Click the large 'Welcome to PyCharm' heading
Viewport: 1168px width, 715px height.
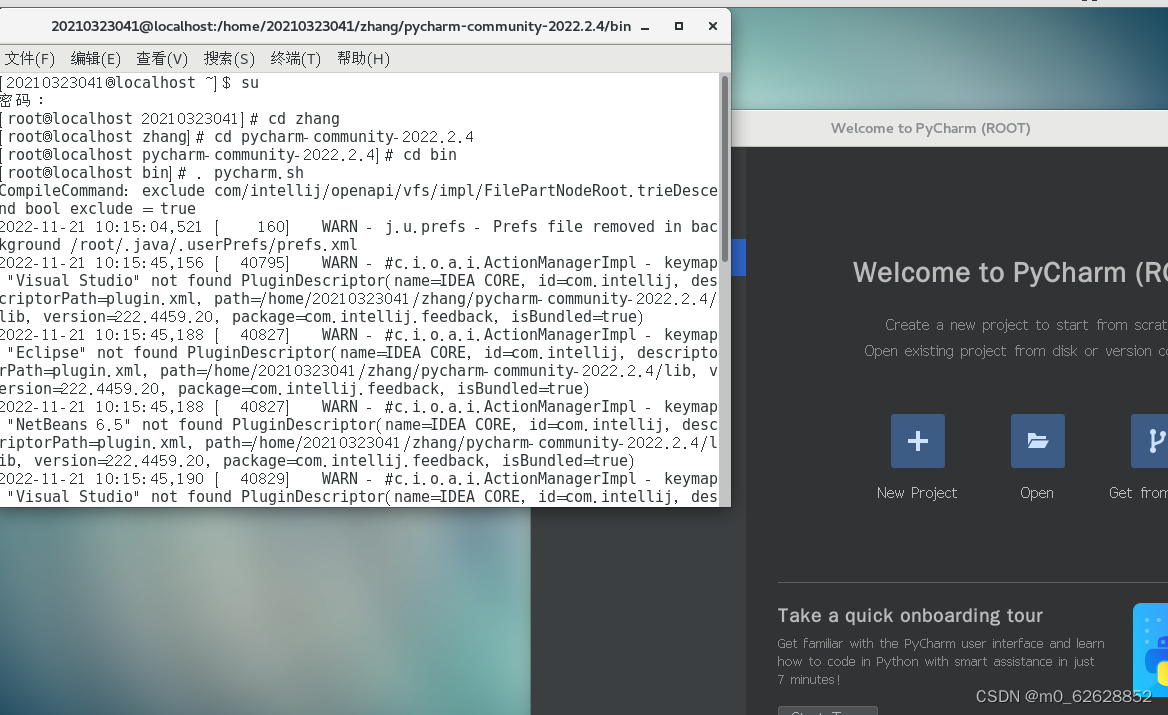tap(1010, 273)
